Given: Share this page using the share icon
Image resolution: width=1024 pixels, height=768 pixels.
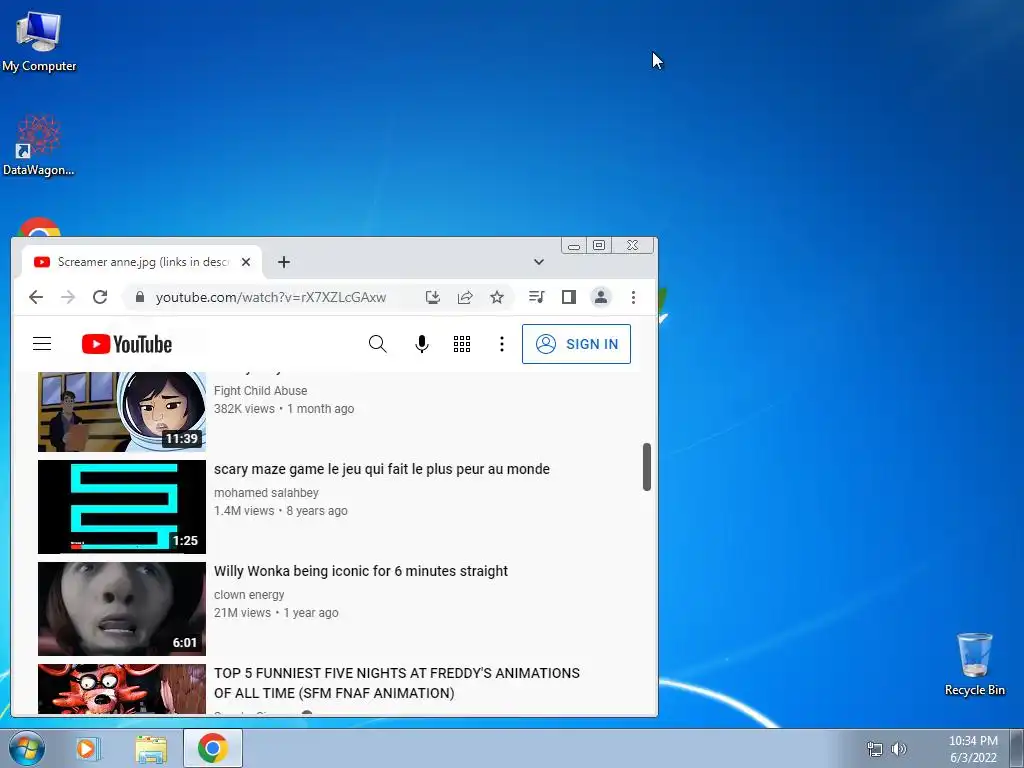Looking at the screenshot, I should tap(465, 297).
